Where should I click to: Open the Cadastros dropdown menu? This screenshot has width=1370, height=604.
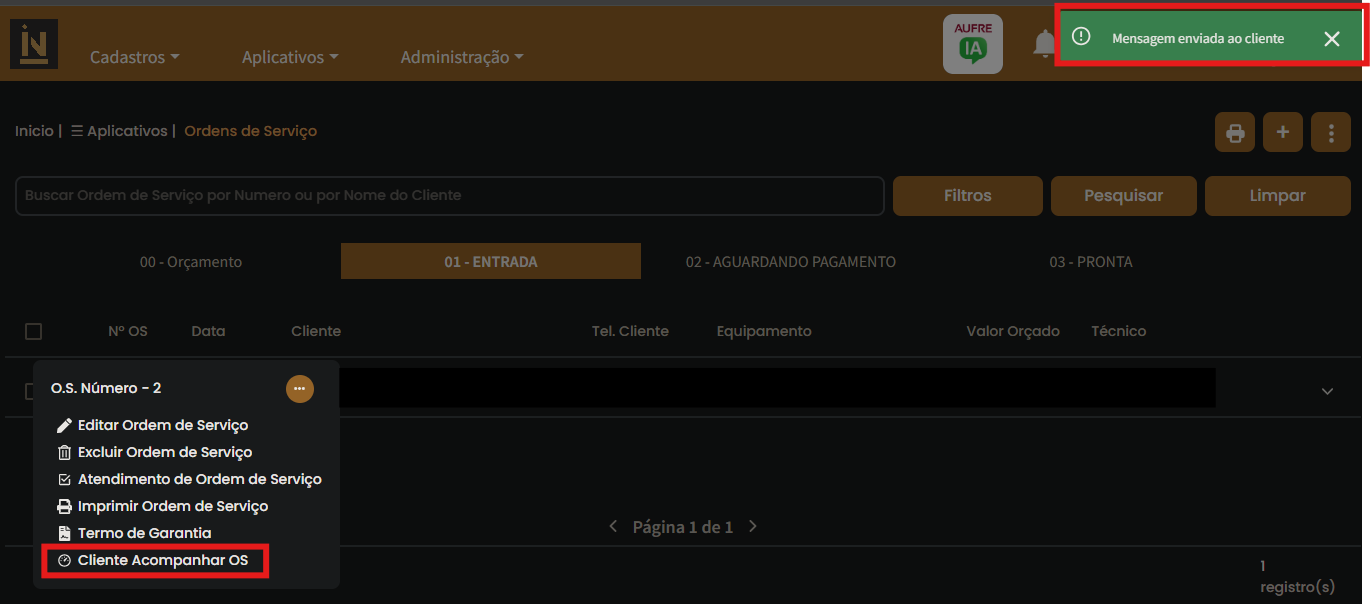point(134,58)
